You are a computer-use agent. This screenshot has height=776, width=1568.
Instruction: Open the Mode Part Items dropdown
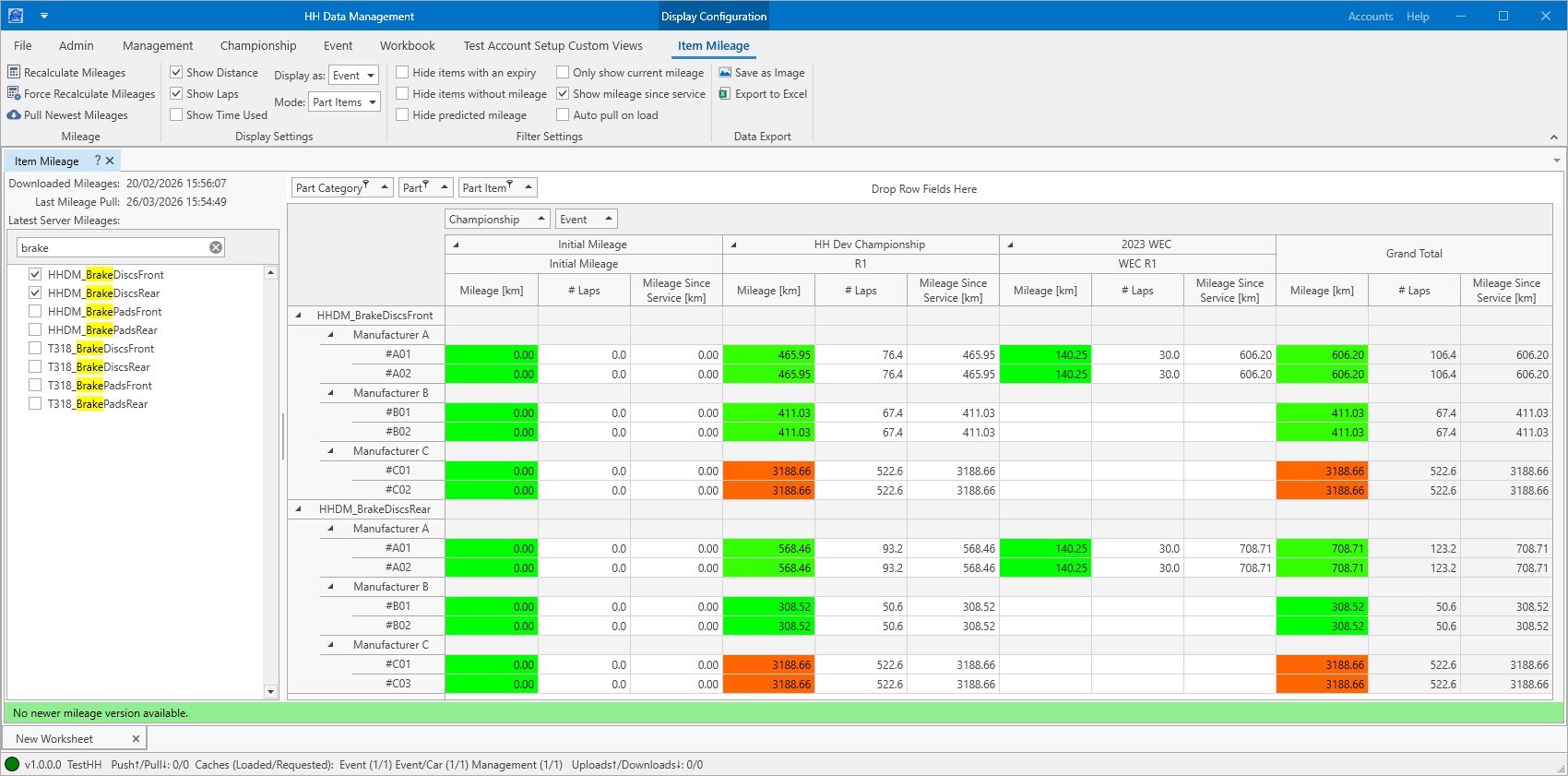point(345,102)
